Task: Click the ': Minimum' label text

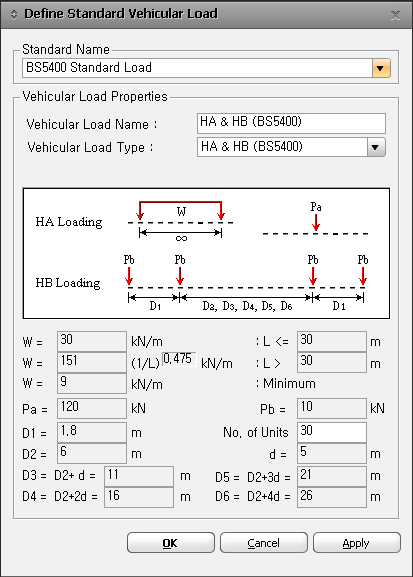Action: pos(286,384)
